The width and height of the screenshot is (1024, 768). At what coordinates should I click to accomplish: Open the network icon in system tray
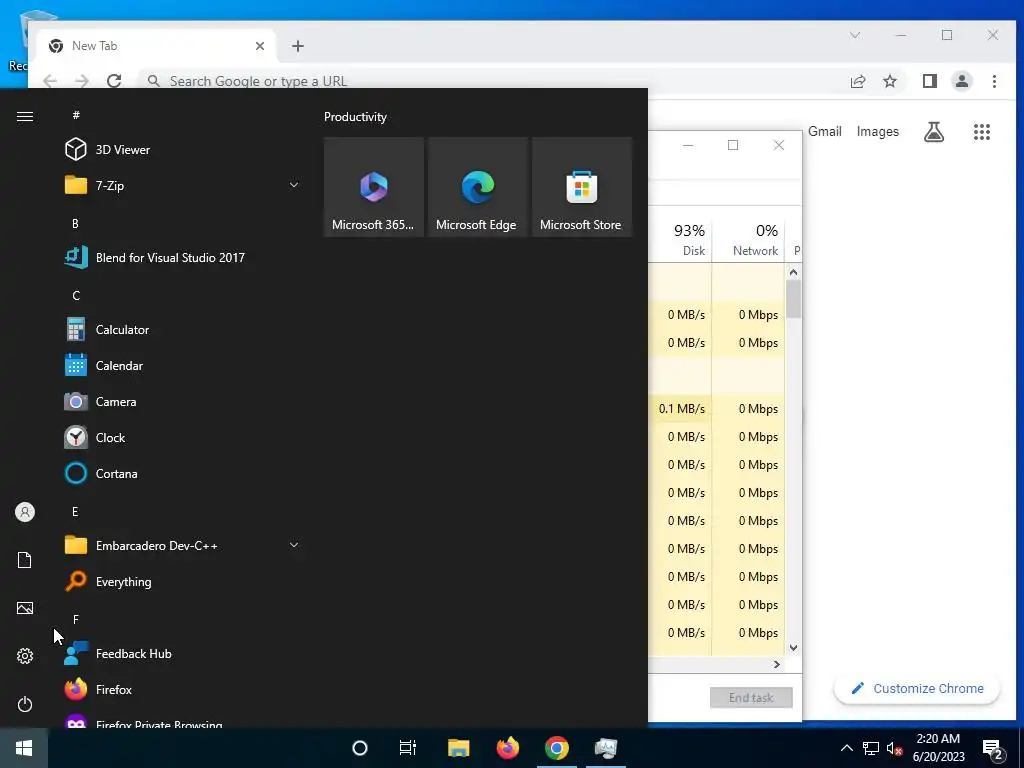click(871, 748)
